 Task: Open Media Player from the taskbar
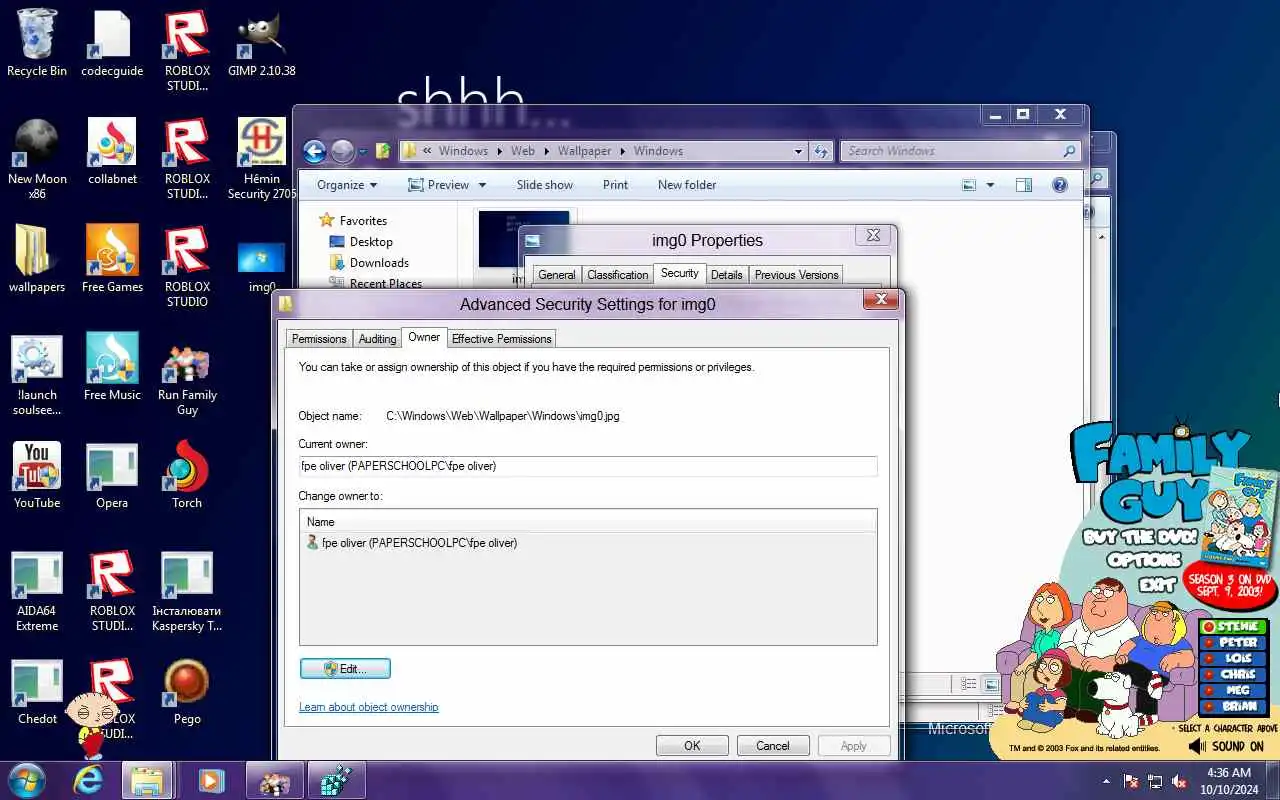click(x=210, y=780)
